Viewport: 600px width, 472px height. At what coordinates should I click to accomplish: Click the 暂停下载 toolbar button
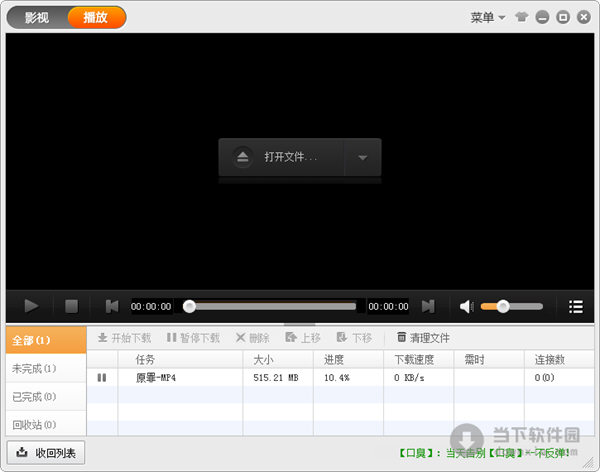(x=193, y=338)
